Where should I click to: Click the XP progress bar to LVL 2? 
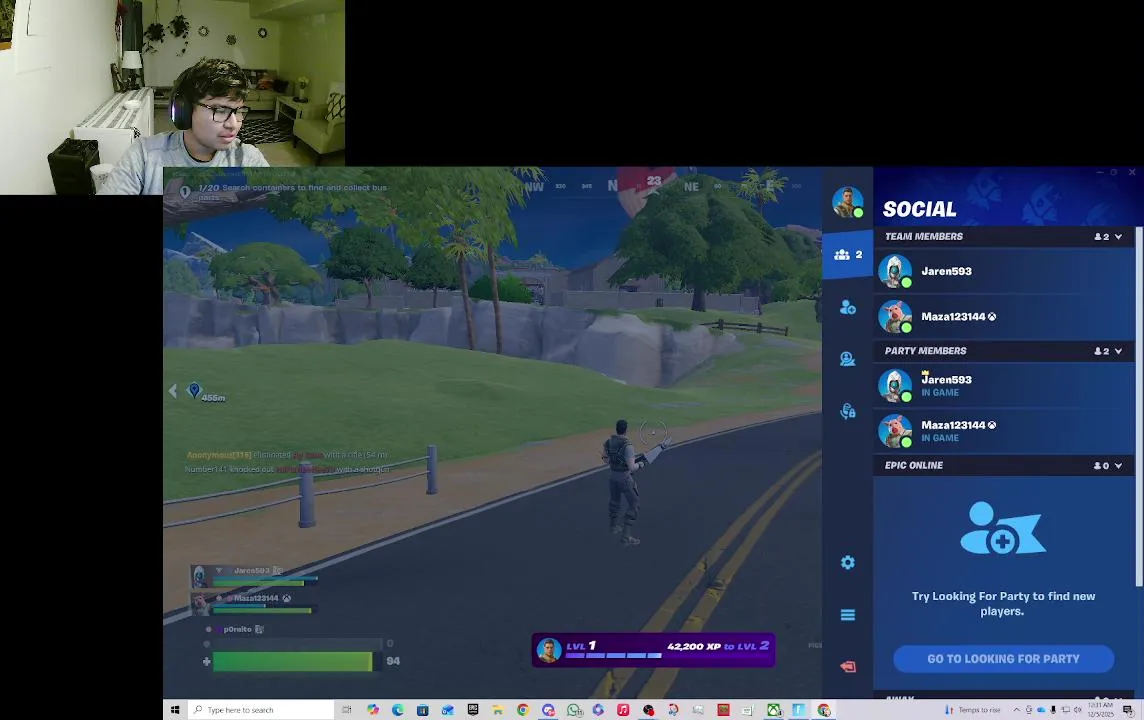tap(614, 656)
